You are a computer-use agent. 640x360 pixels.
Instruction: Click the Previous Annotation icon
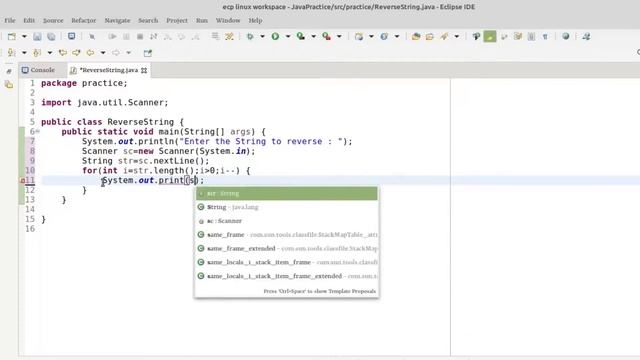[37, 53]
